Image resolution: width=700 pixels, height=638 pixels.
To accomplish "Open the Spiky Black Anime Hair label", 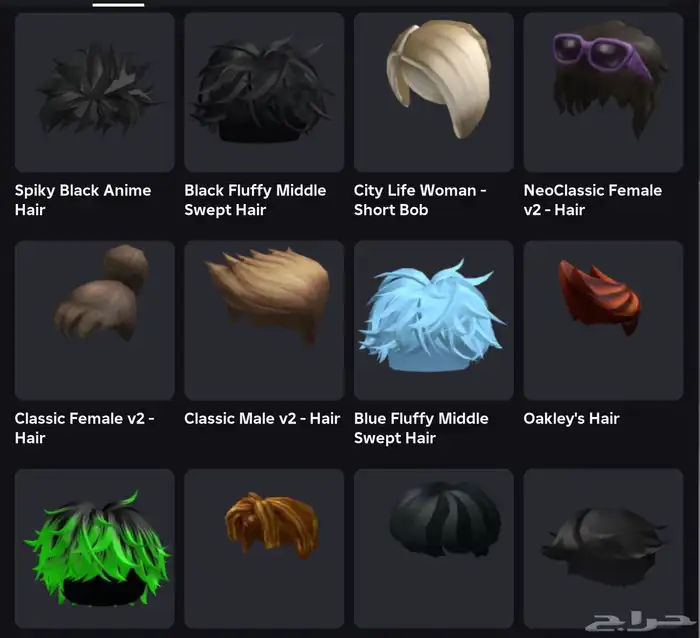I will pyautogui.click(x=83, y=200).
